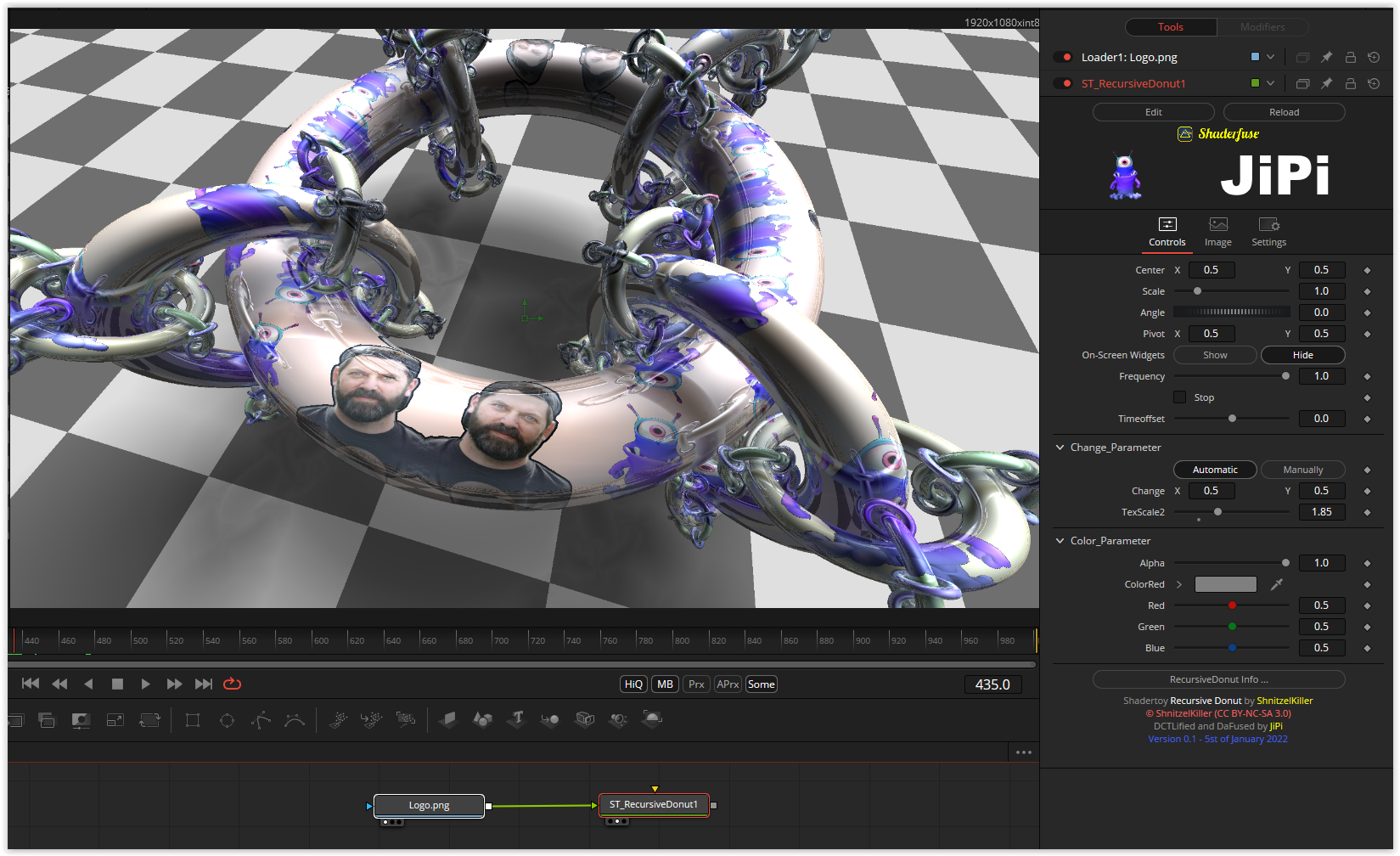The width and height of the screenshot is (1400, 856).
Task: Select the Logo.png node
Action: [429, 805]
